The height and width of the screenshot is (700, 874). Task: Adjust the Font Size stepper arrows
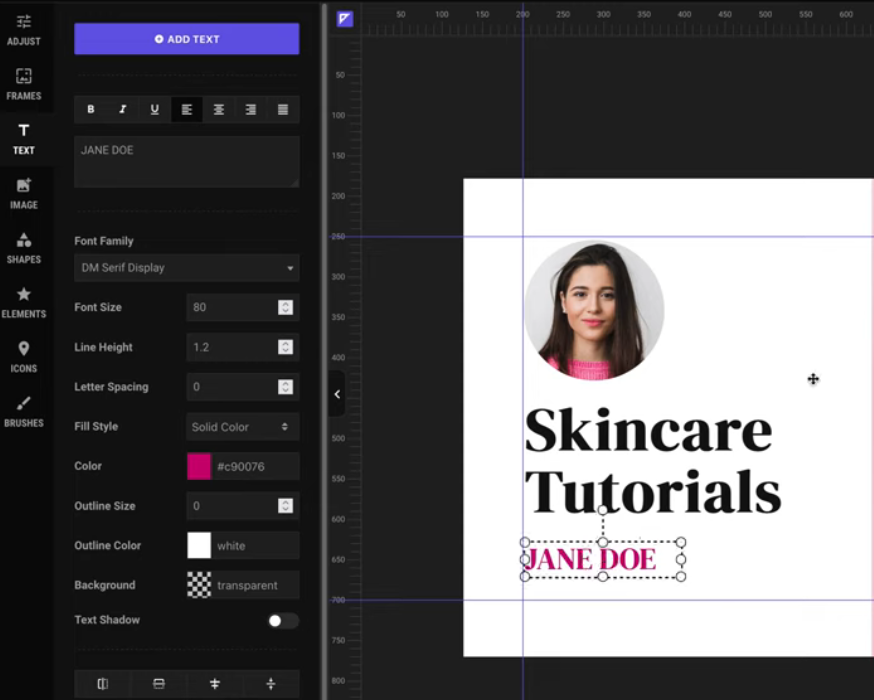pos(285,307)
